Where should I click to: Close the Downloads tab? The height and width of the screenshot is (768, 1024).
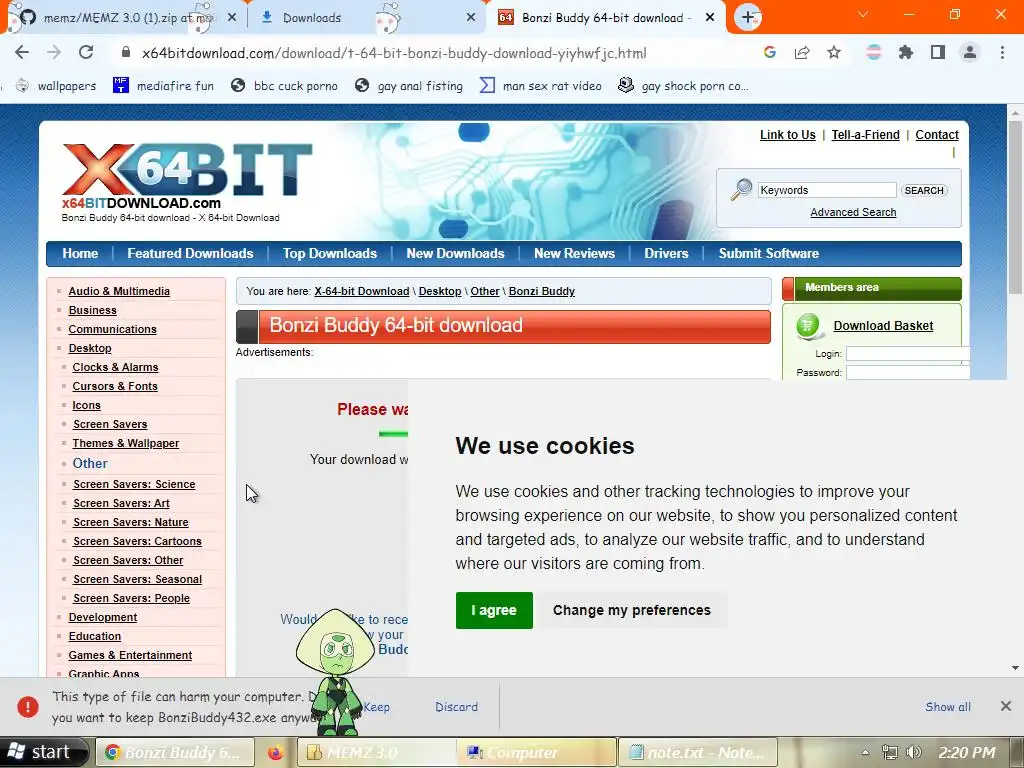471,18
